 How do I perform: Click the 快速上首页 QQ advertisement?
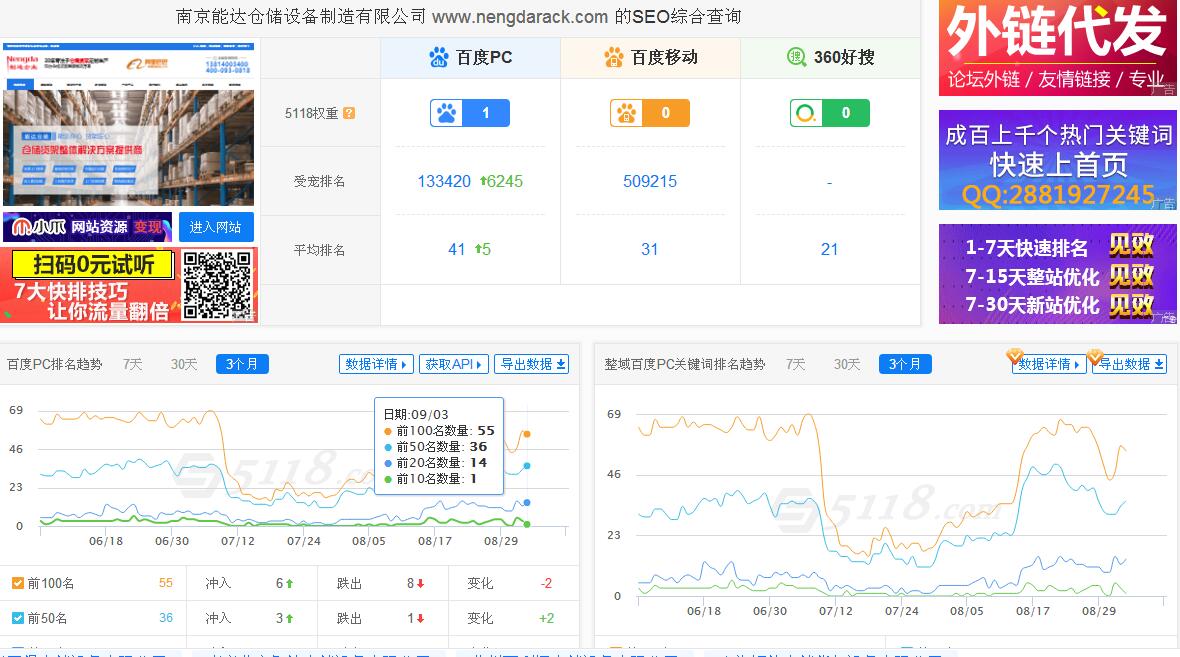[x=1057, y=160]
